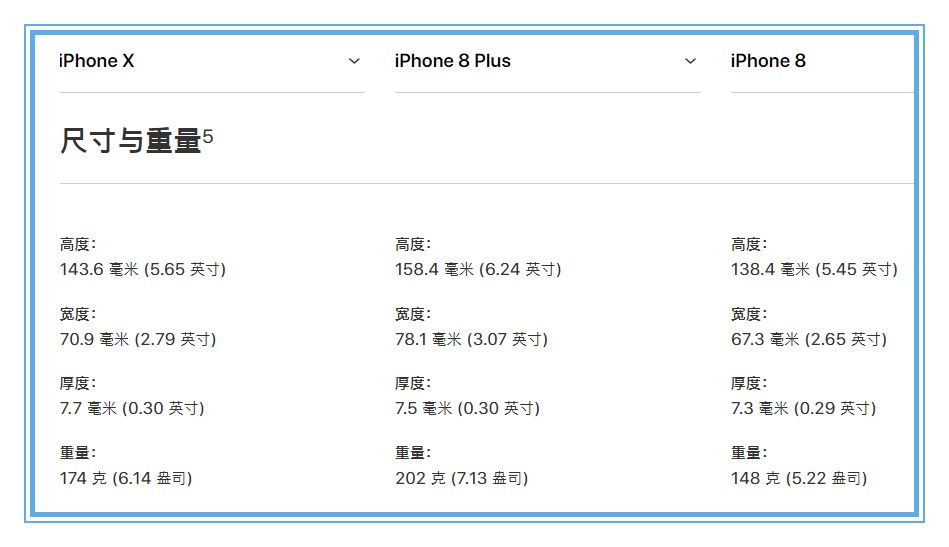The width and height of the screenshot is (949, 547).
Task: Click the 高度 label under iPhone X
Action: tap(77, 244)
